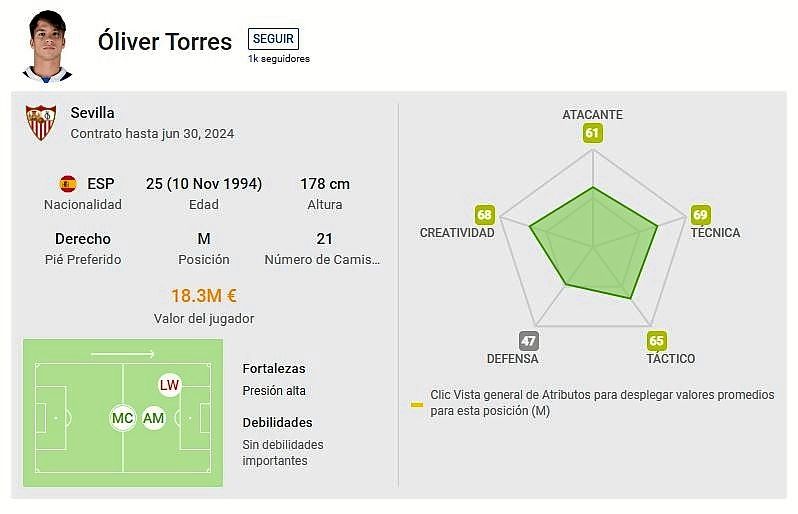798x514 pixels.
Task: Click the Táctico 65 rating badge
Action: [656, 341]
